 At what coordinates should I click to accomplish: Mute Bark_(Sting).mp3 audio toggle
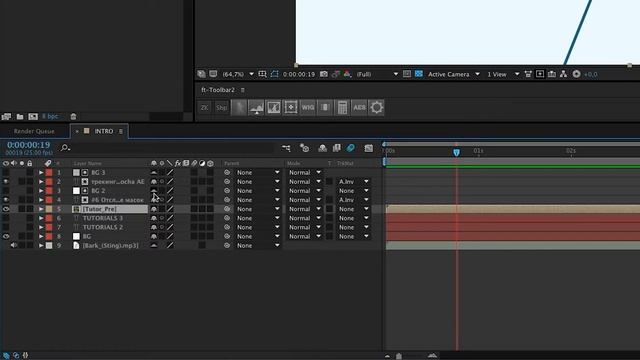[14, 245]
